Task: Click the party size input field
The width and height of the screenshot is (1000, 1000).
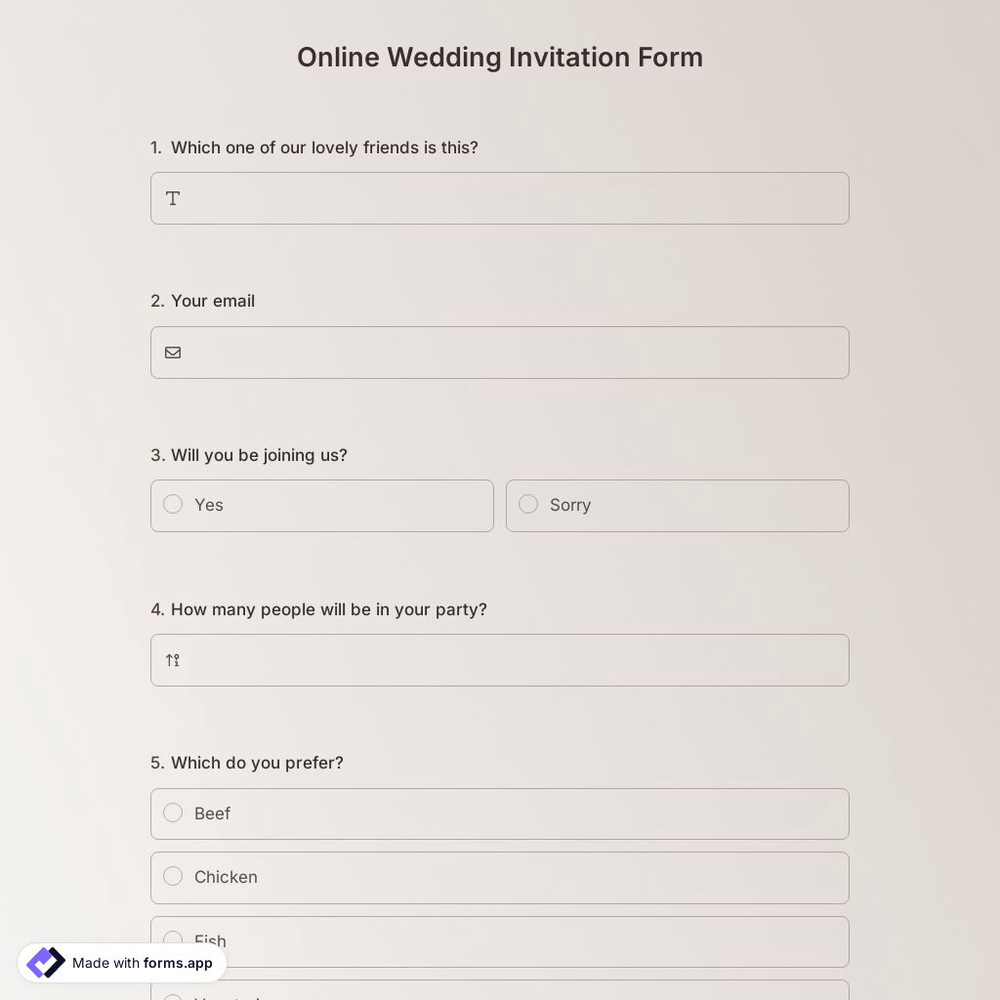Action: click(x=500, y=660)
